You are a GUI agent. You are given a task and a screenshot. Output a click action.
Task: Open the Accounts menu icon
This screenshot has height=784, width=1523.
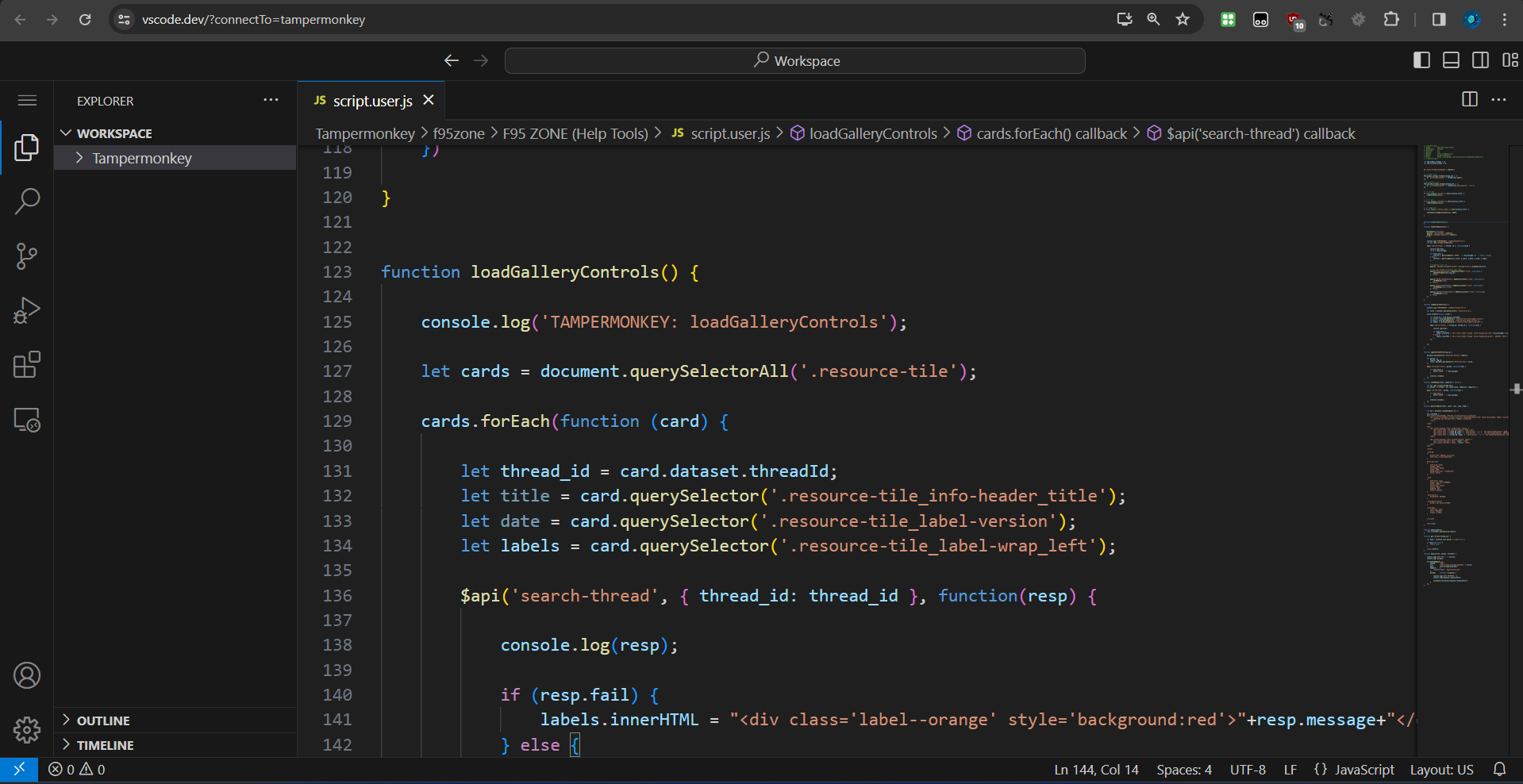pos(27,675)
